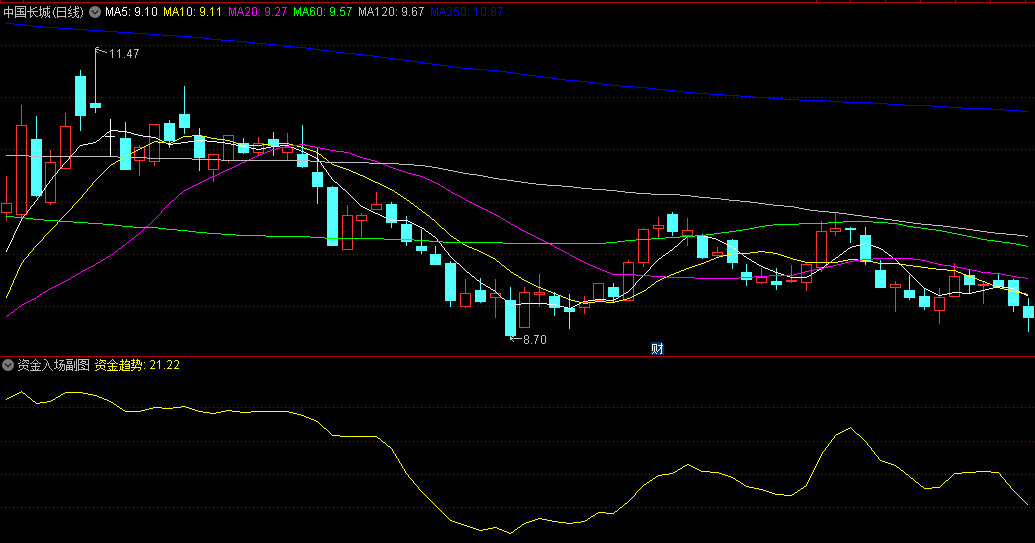
Task: Click the MA120: 9.67 label
Action: [391, 12]
